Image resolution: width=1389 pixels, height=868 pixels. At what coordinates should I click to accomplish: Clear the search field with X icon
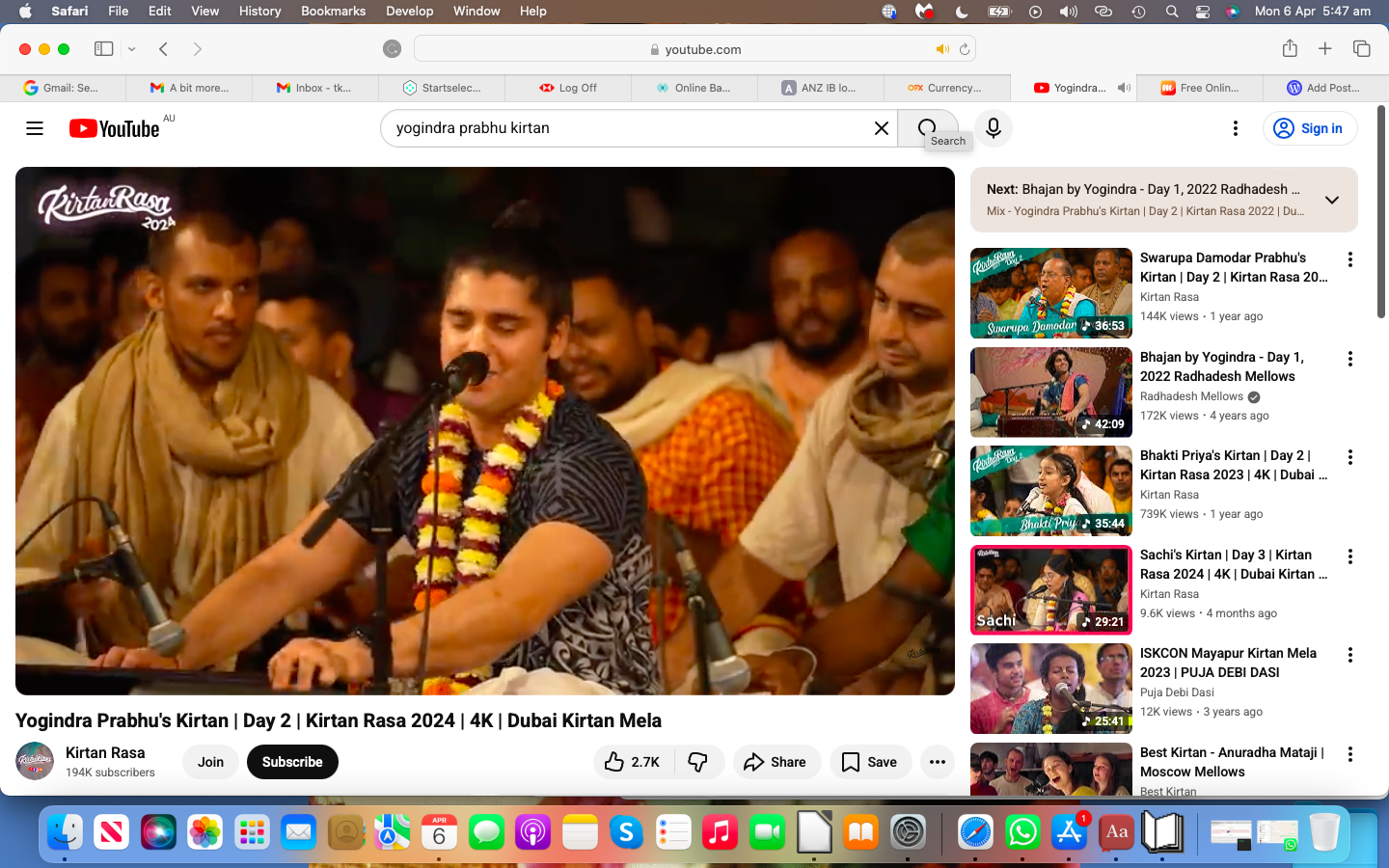click(881, 128)
